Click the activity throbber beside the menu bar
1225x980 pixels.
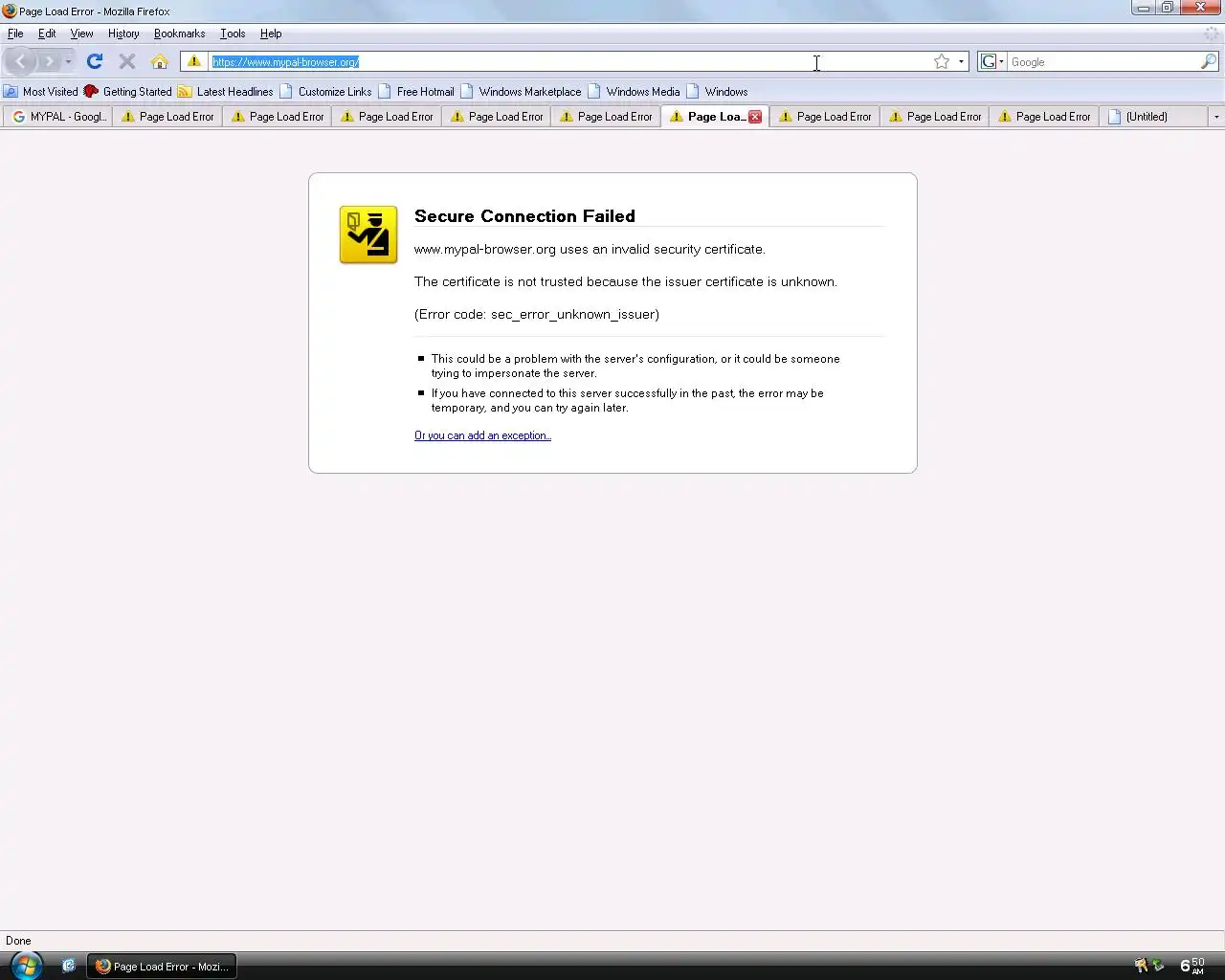click(1212, 33)
